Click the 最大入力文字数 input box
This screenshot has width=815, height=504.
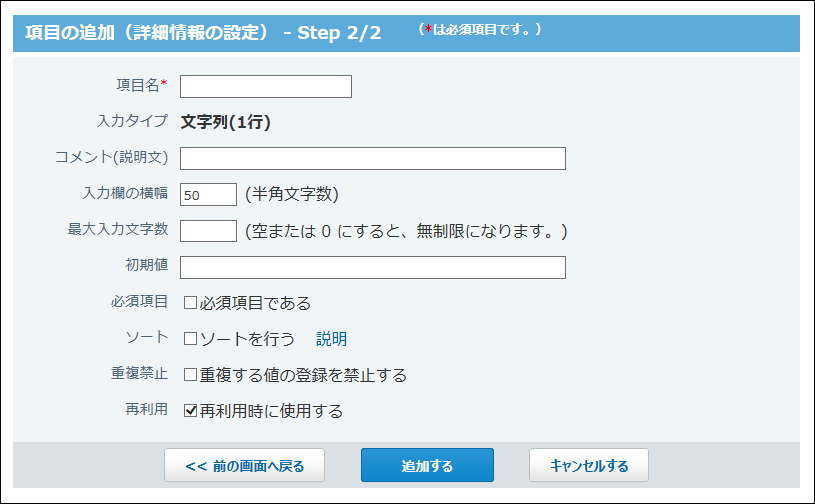point(208,231)
